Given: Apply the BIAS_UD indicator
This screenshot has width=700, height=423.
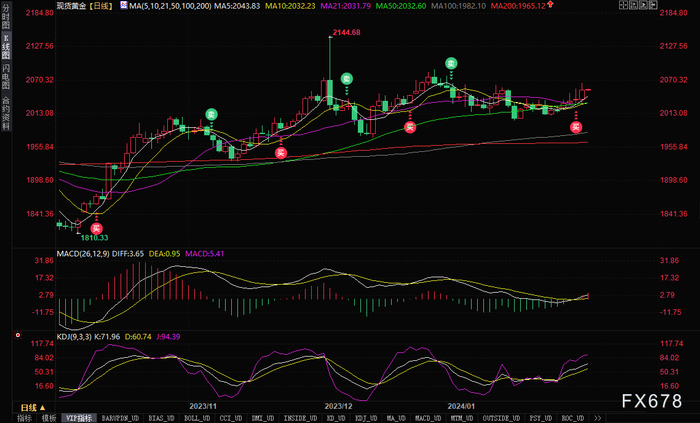Looking at the screenshot, I should point(161,418).
